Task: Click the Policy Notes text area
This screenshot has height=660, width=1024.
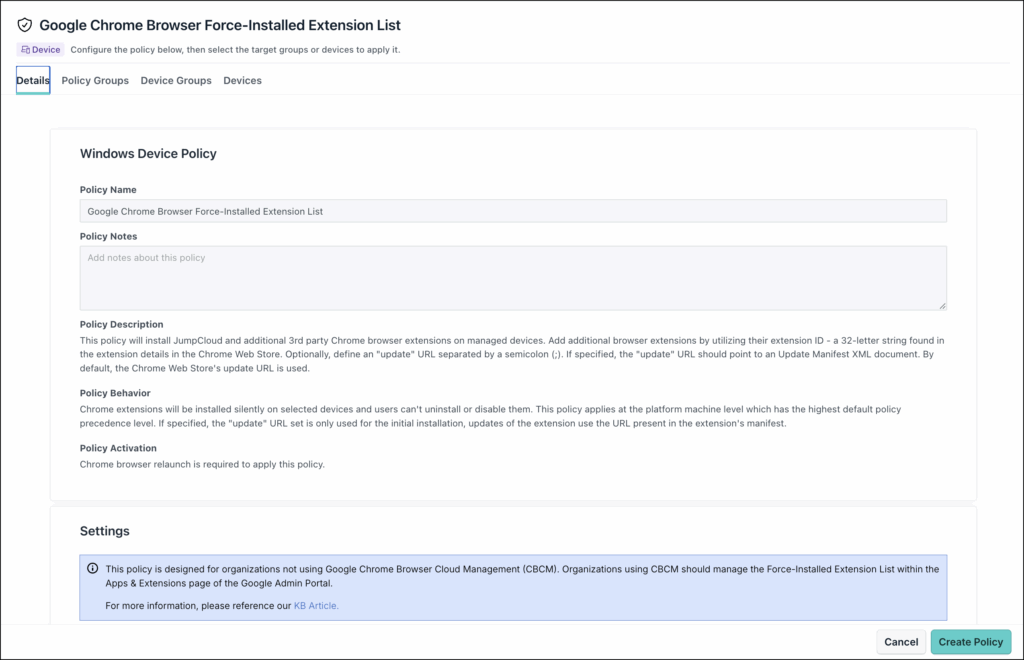Action: (513, 278)
